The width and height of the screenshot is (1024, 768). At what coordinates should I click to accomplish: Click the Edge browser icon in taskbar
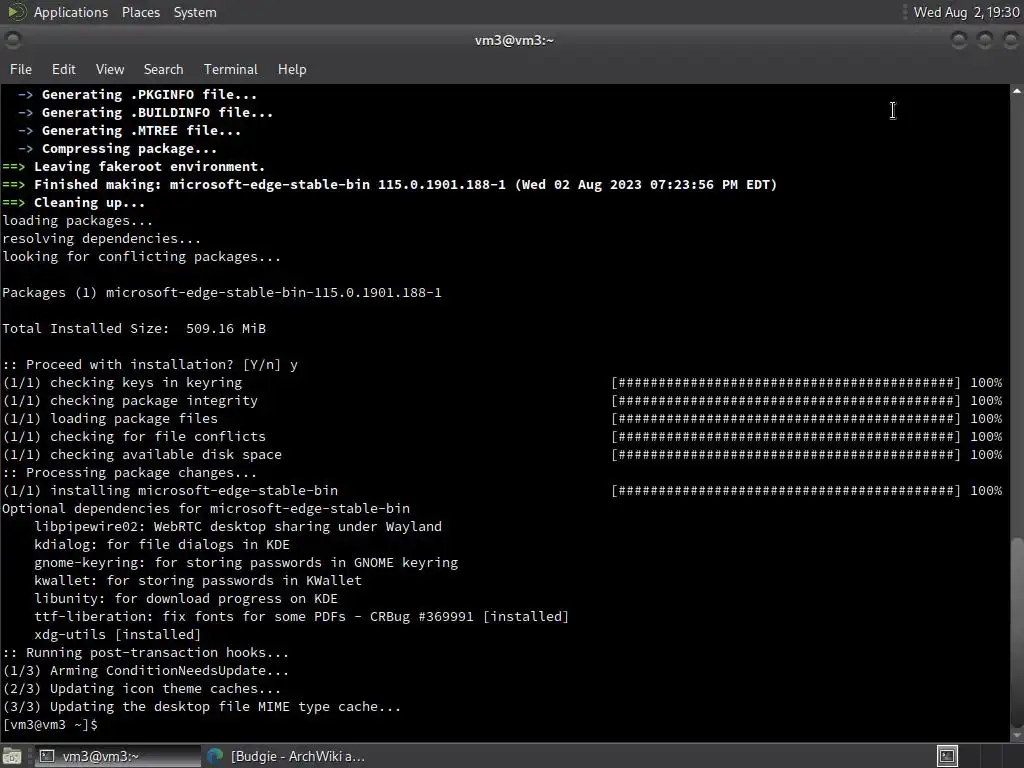point(215,756)
